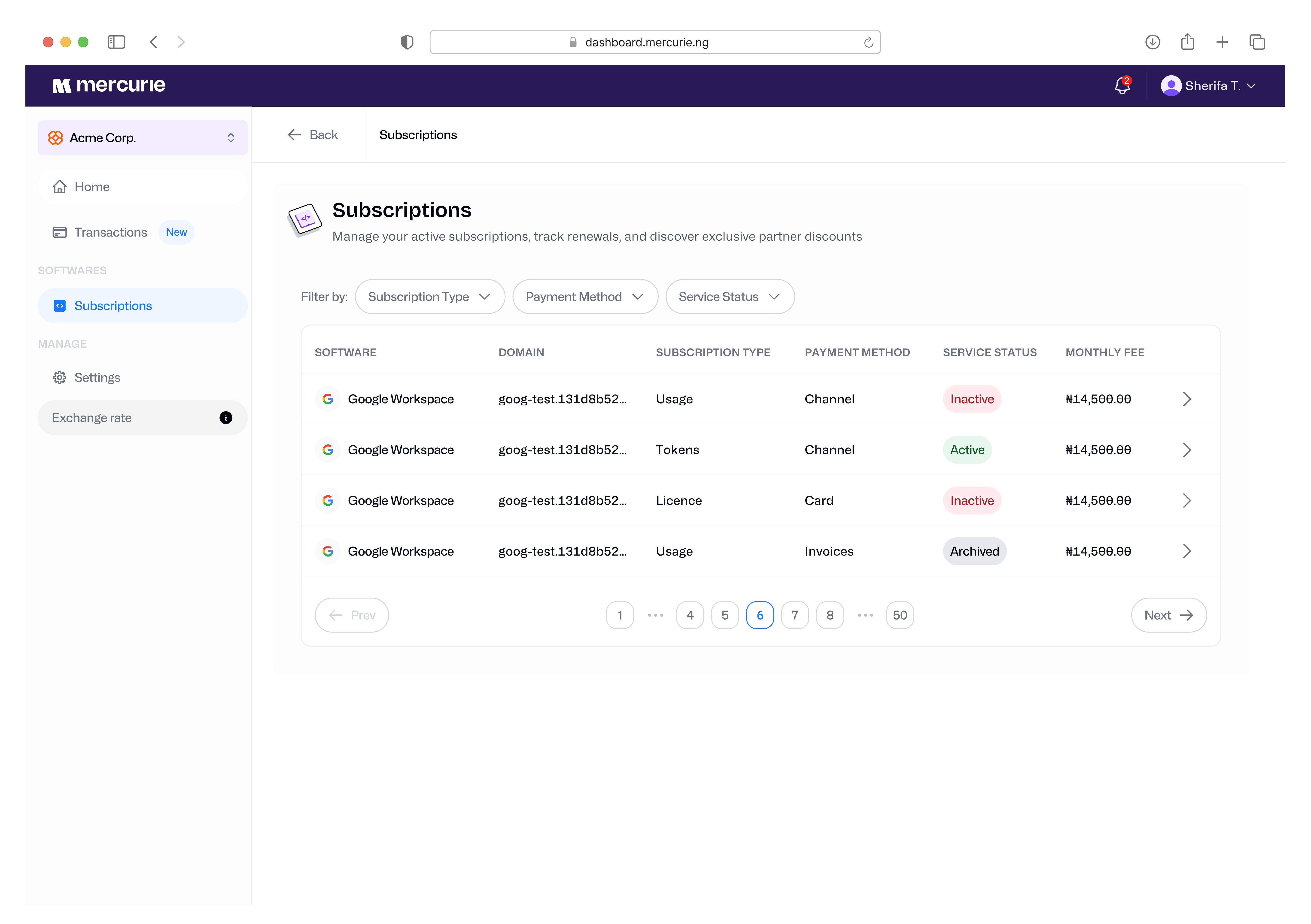
Task: Go to page 1
Action: click(620, 615)
